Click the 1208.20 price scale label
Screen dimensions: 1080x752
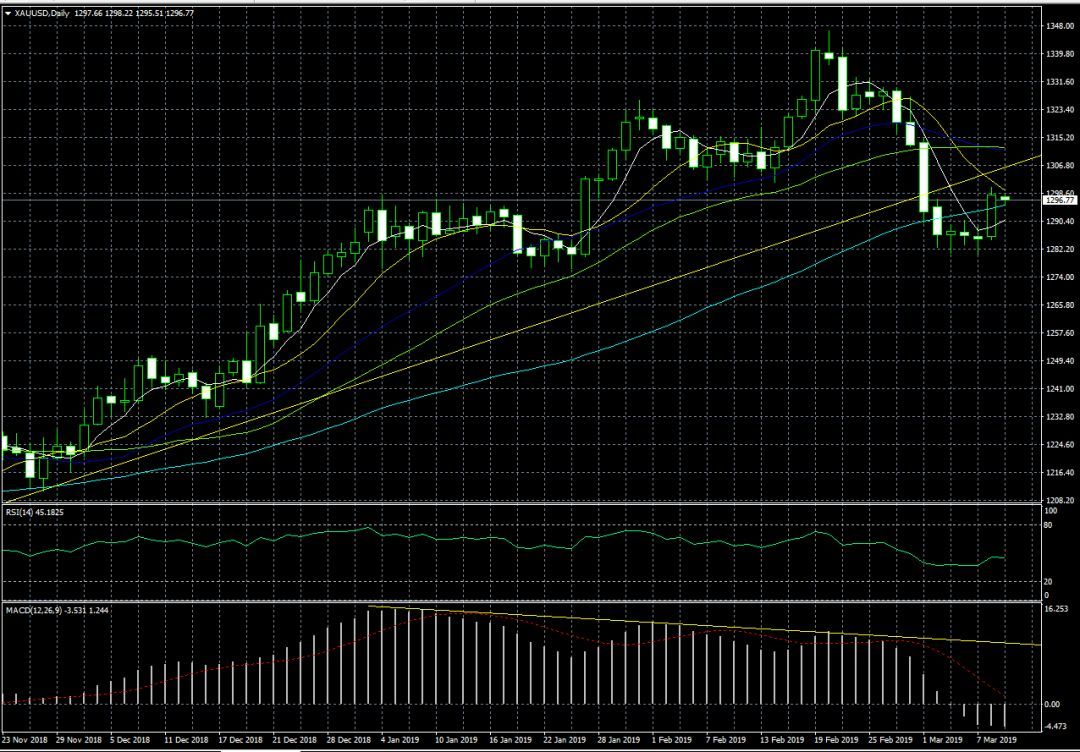(x=1059, y=500)
